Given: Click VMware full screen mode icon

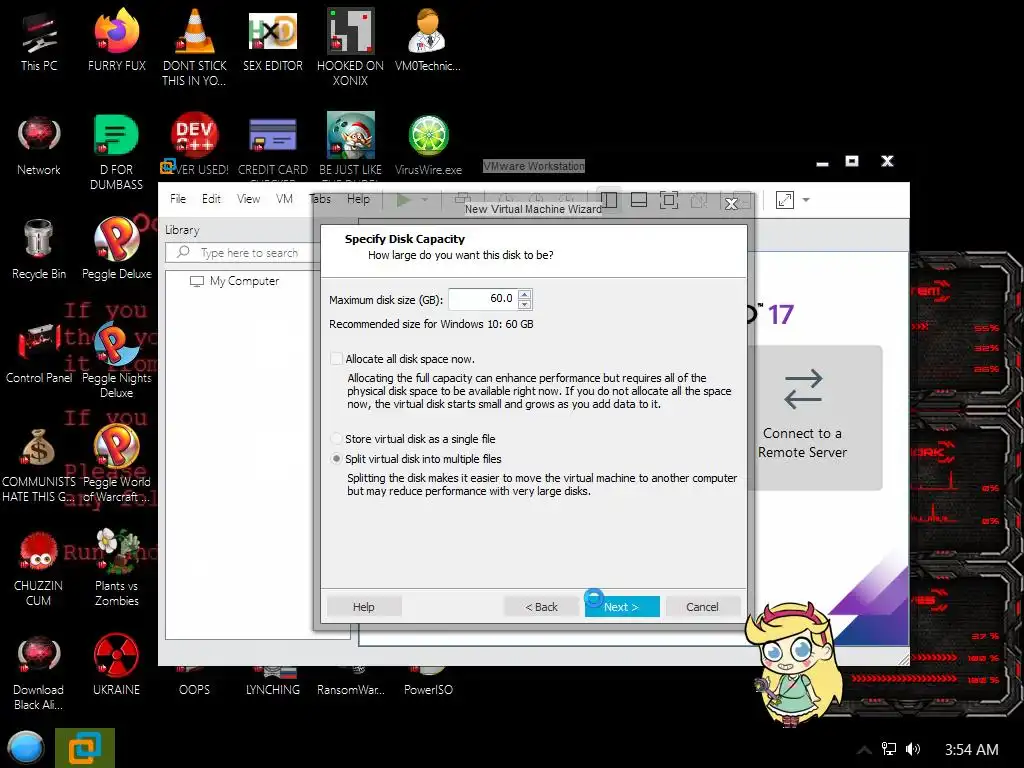Looking at the screenshot, I should coord(669,200).
